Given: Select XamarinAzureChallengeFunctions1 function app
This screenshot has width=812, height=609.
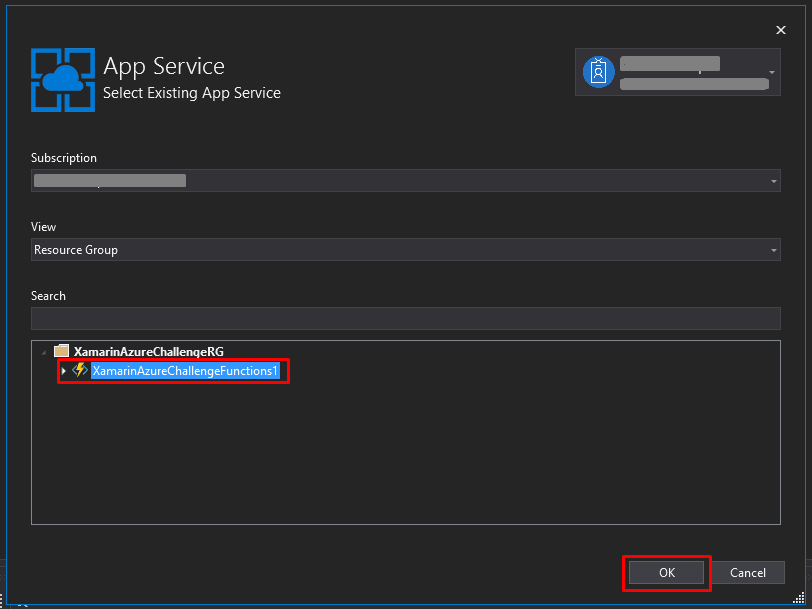Looking at the screenshot, I should [185, 371].
